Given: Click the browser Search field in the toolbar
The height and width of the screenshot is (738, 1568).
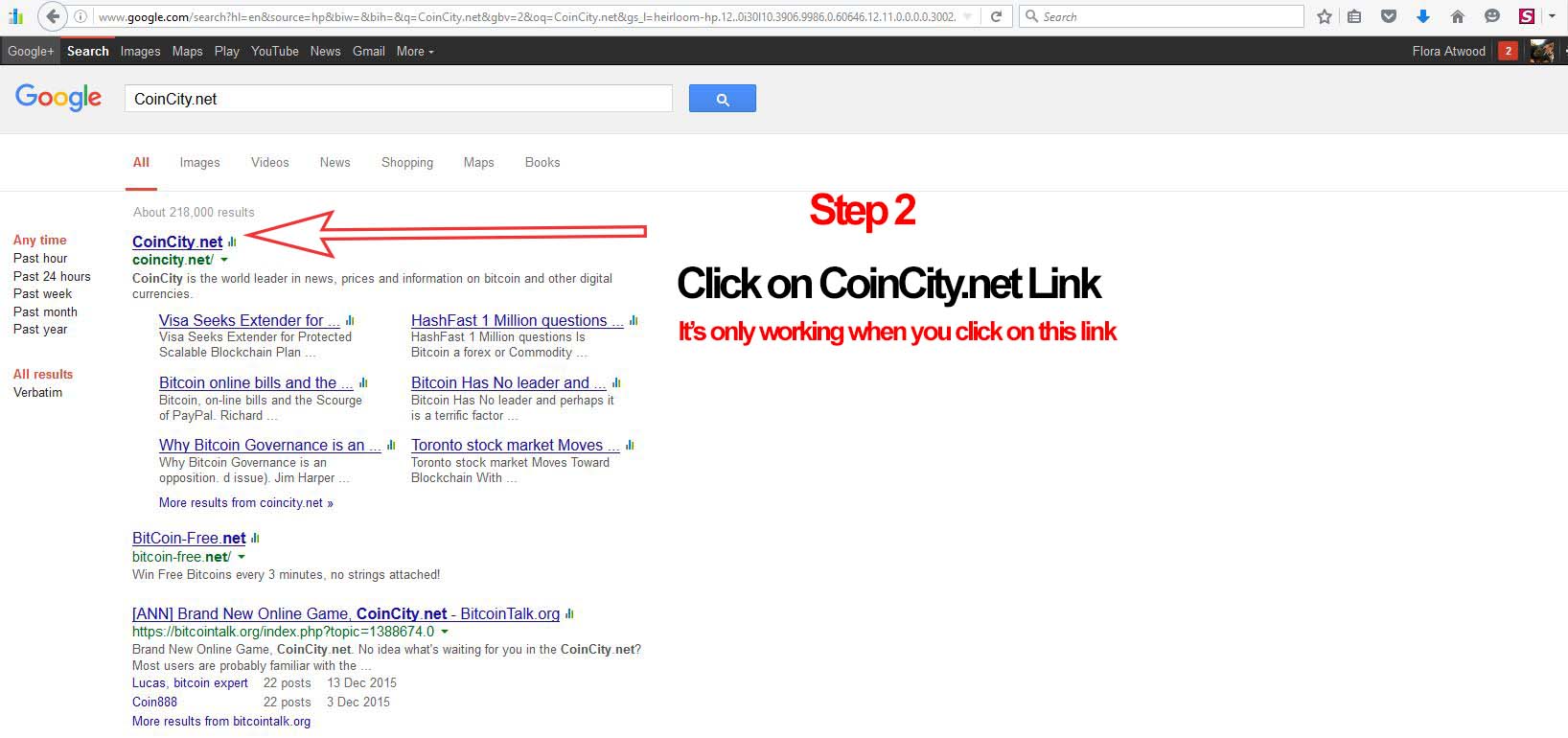Looking at the screenshot, I should pos(1162,16).
